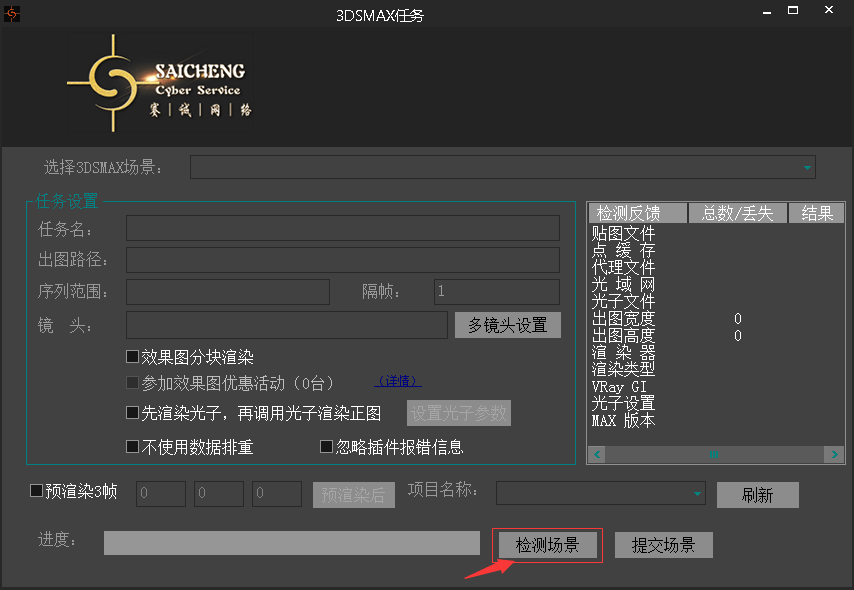
Task: Click the 设置光子参数 button
Action: pyautogui.click(x=459, y=413)
